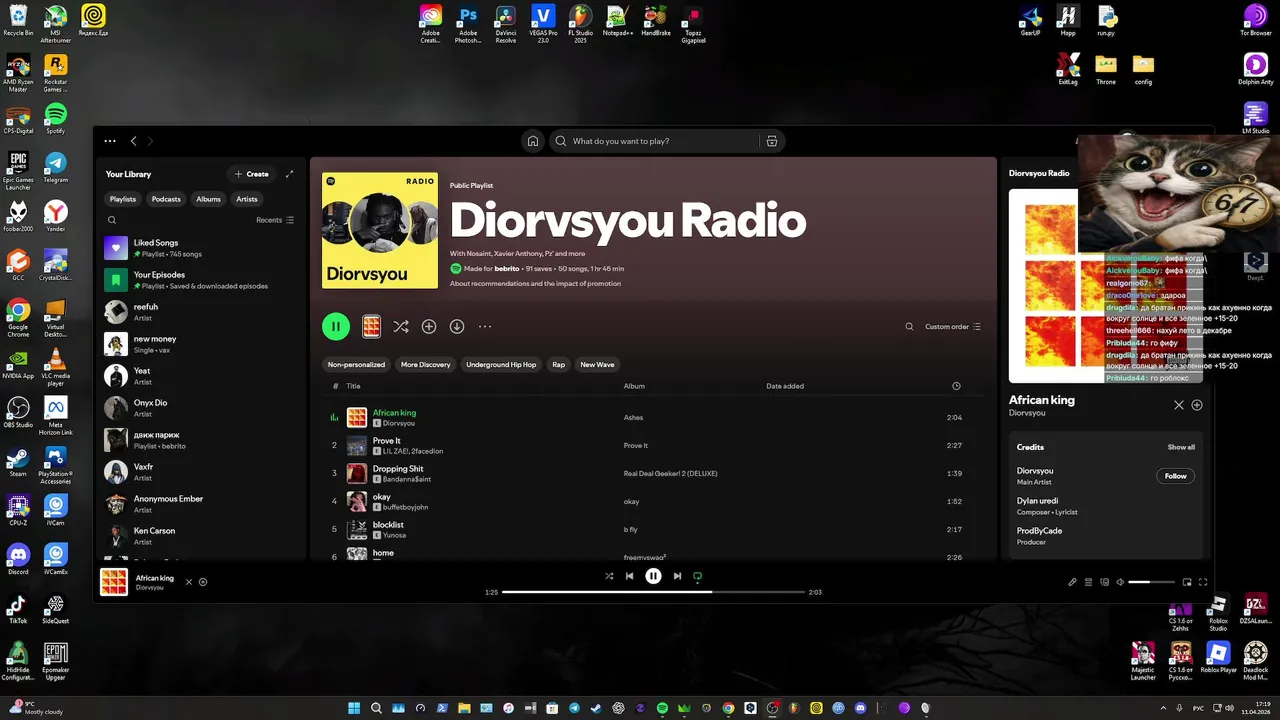Follow Diorvsyou in Credits
Image resolution: width=1280 pixels, height=720 pixels.
click(x=1176, y=476)
